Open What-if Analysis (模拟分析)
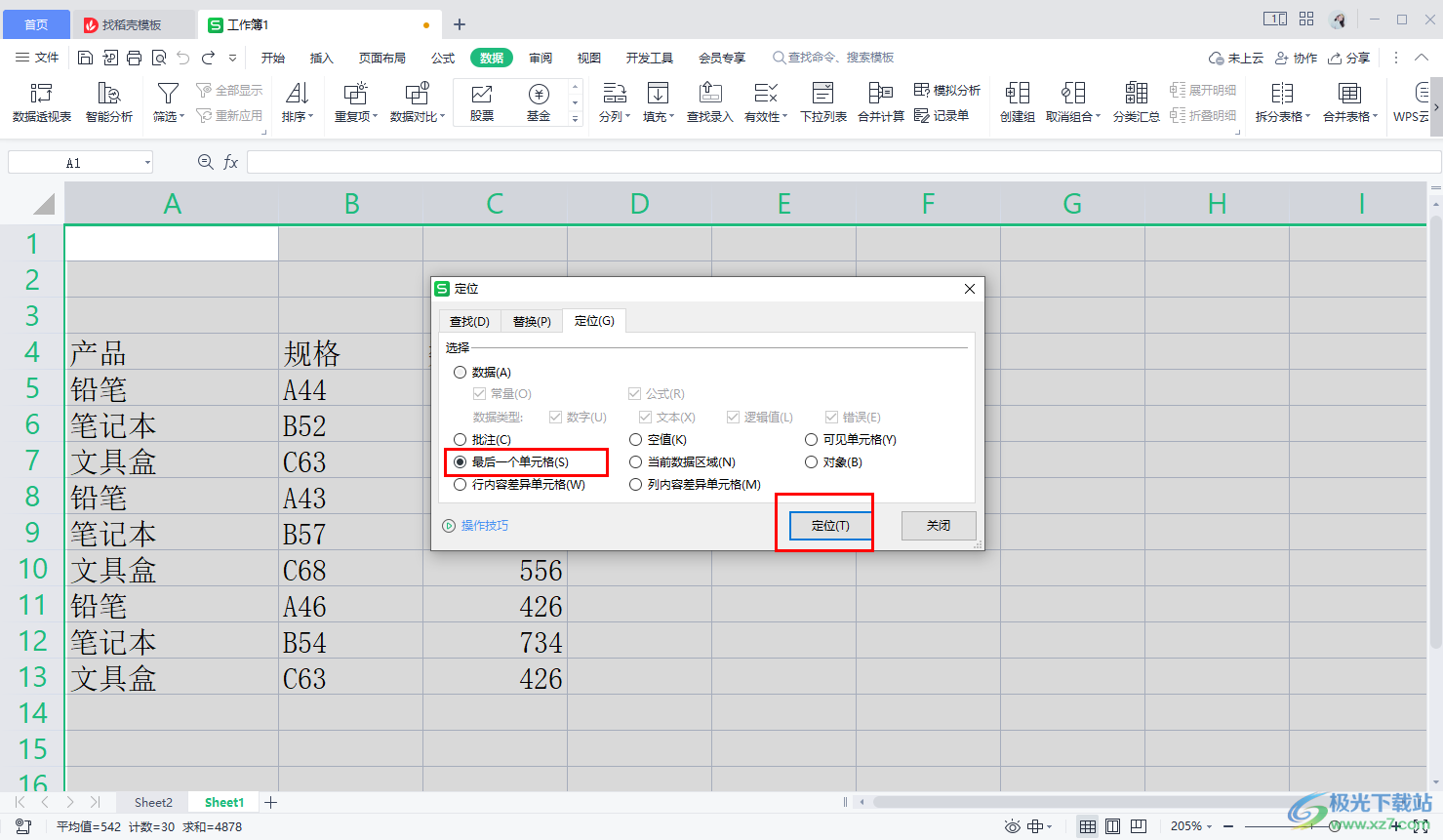Image resolution: width=1443 pixels, height=840 pixels. point(947,90)
